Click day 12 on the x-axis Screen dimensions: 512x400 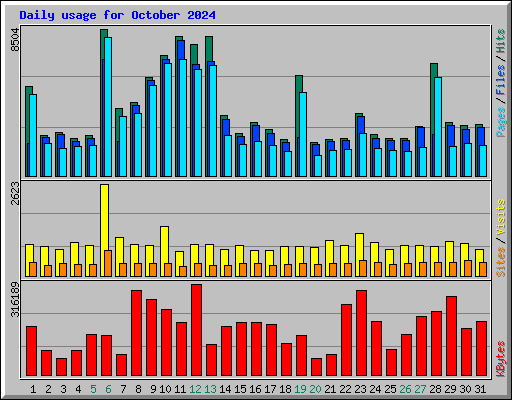195,389
